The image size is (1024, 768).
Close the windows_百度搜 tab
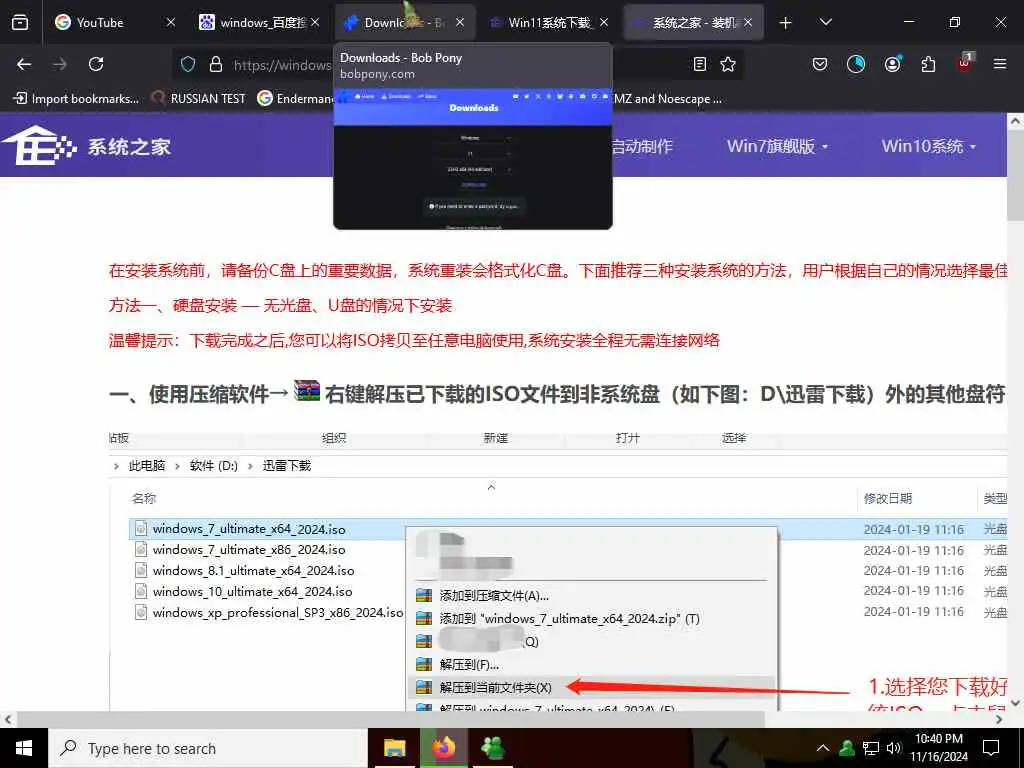[315, 22]
